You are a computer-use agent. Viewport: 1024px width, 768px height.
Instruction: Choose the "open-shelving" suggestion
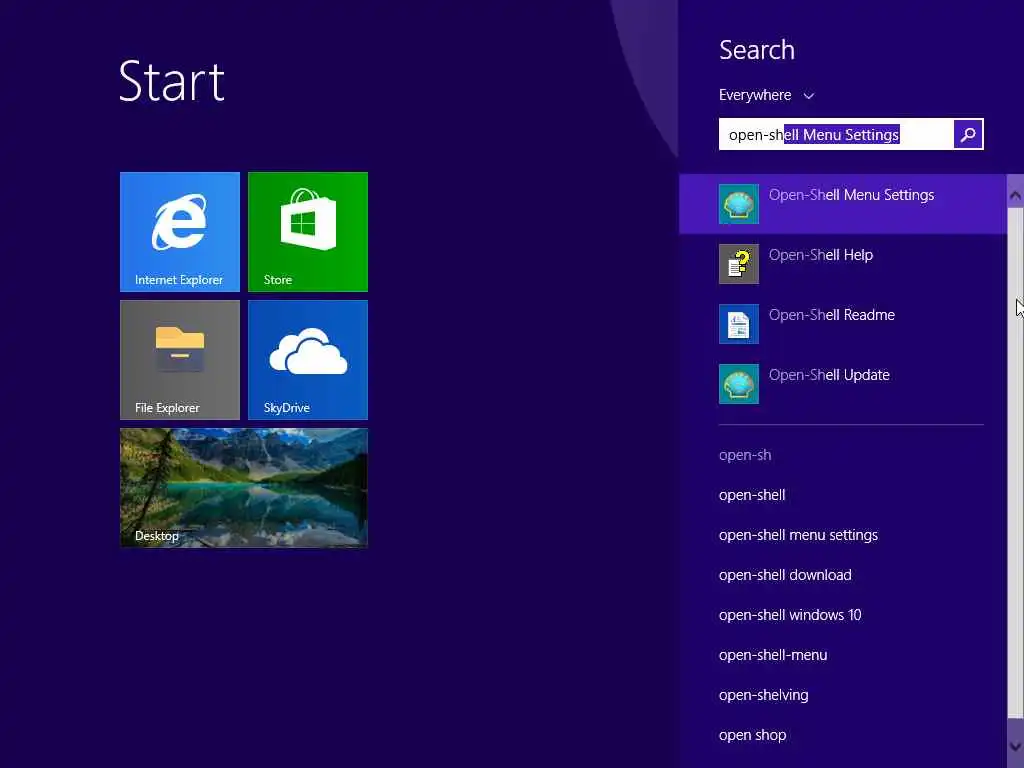(763, 695)
